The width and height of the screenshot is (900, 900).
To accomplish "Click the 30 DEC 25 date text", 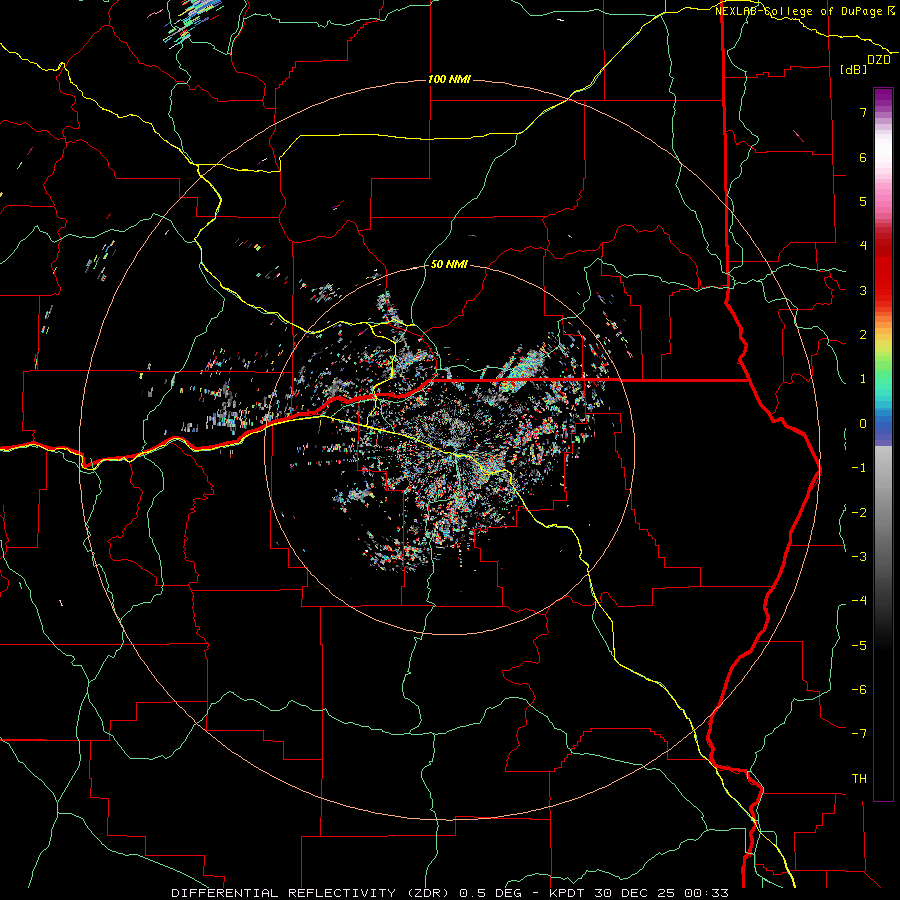I will coord(635,893).
